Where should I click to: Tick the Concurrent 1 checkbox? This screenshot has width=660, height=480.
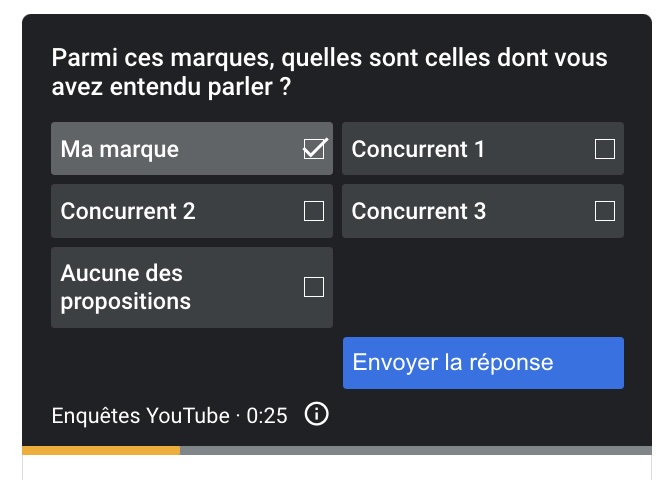pos(605,149)
